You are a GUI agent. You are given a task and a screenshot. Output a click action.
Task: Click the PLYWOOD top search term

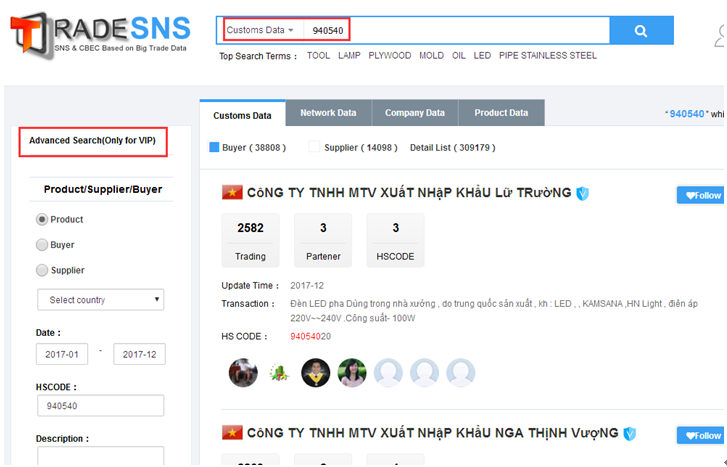point(390,56)
